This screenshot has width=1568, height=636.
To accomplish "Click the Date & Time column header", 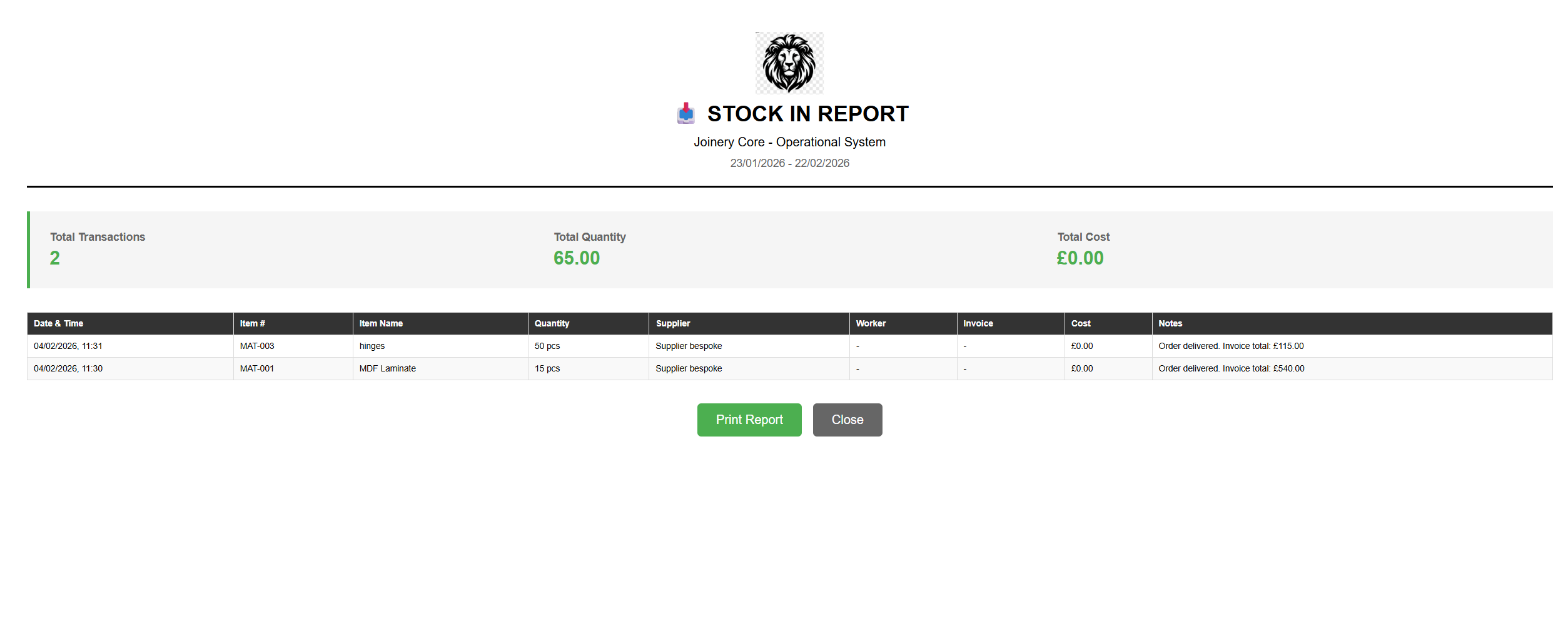I will tap(59, 323).
